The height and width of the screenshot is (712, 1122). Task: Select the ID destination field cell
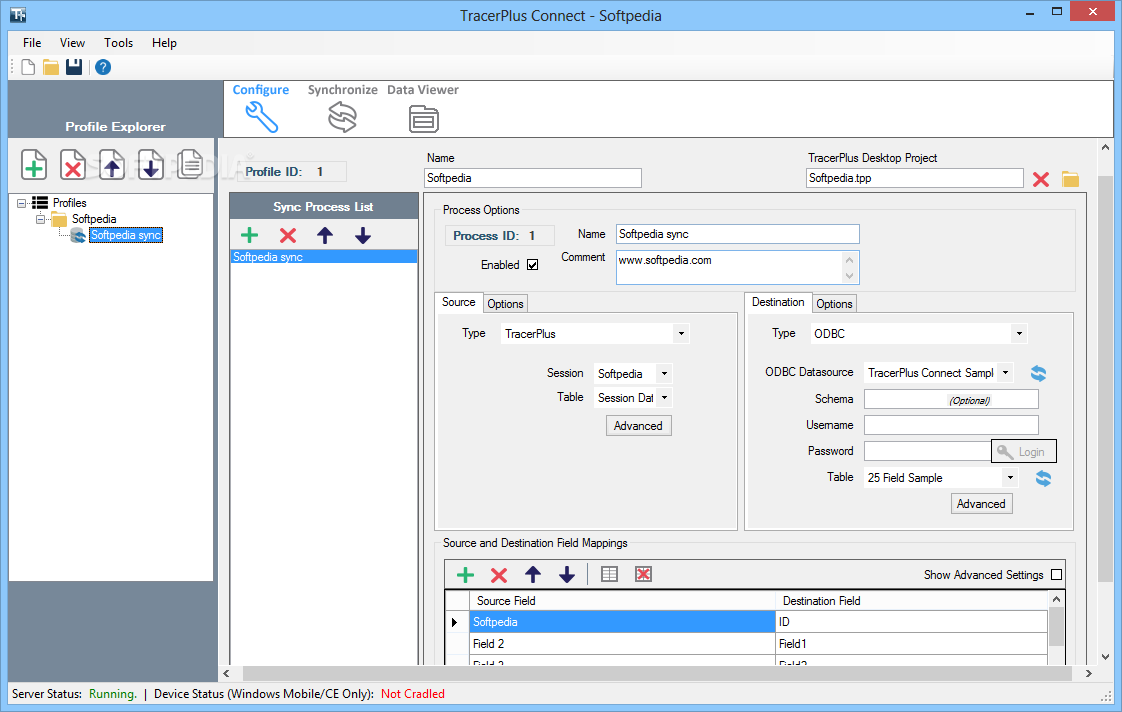coord(912,622)
